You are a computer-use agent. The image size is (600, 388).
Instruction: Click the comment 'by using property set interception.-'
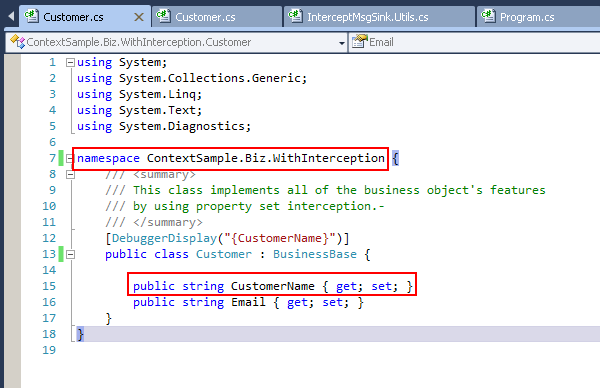[259, 206]
